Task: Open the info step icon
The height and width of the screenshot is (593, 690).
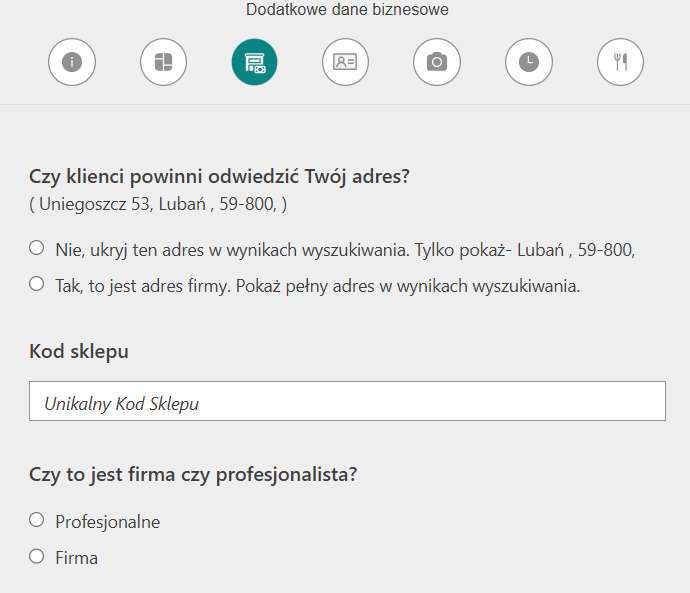Action: (x=72, y=62)
